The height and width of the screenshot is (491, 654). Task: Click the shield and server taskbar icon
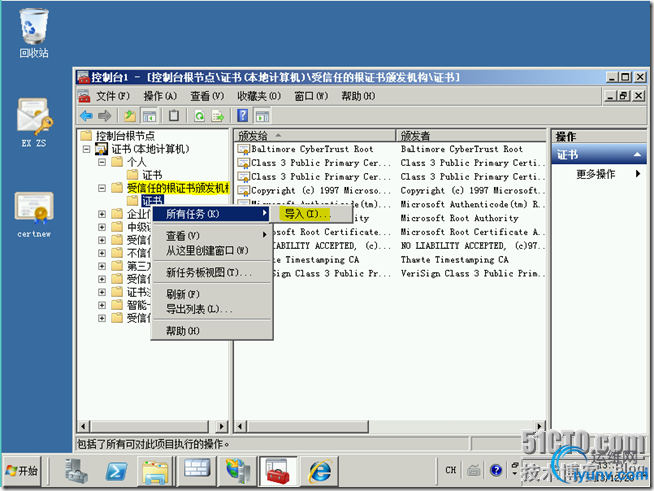[x=237, y=471]
